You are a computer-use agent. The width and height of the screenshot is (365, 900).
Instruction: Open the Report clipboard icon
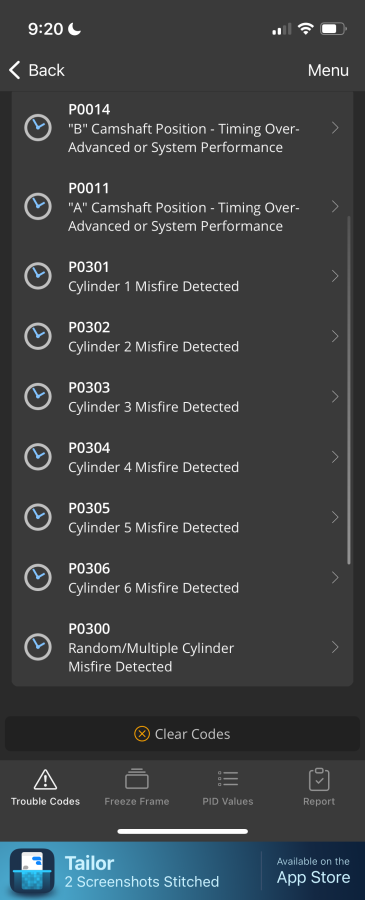(x=319, y=779)
